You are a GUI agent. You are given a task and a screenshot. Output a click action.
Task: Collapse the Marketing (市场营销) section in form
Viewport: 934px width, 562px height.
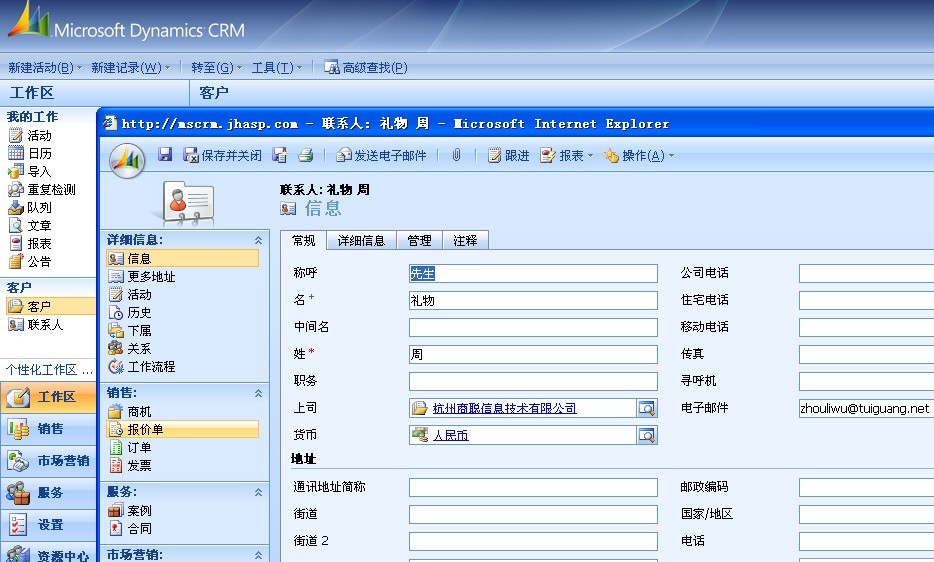pyautogui.click(x=259, y=555)
